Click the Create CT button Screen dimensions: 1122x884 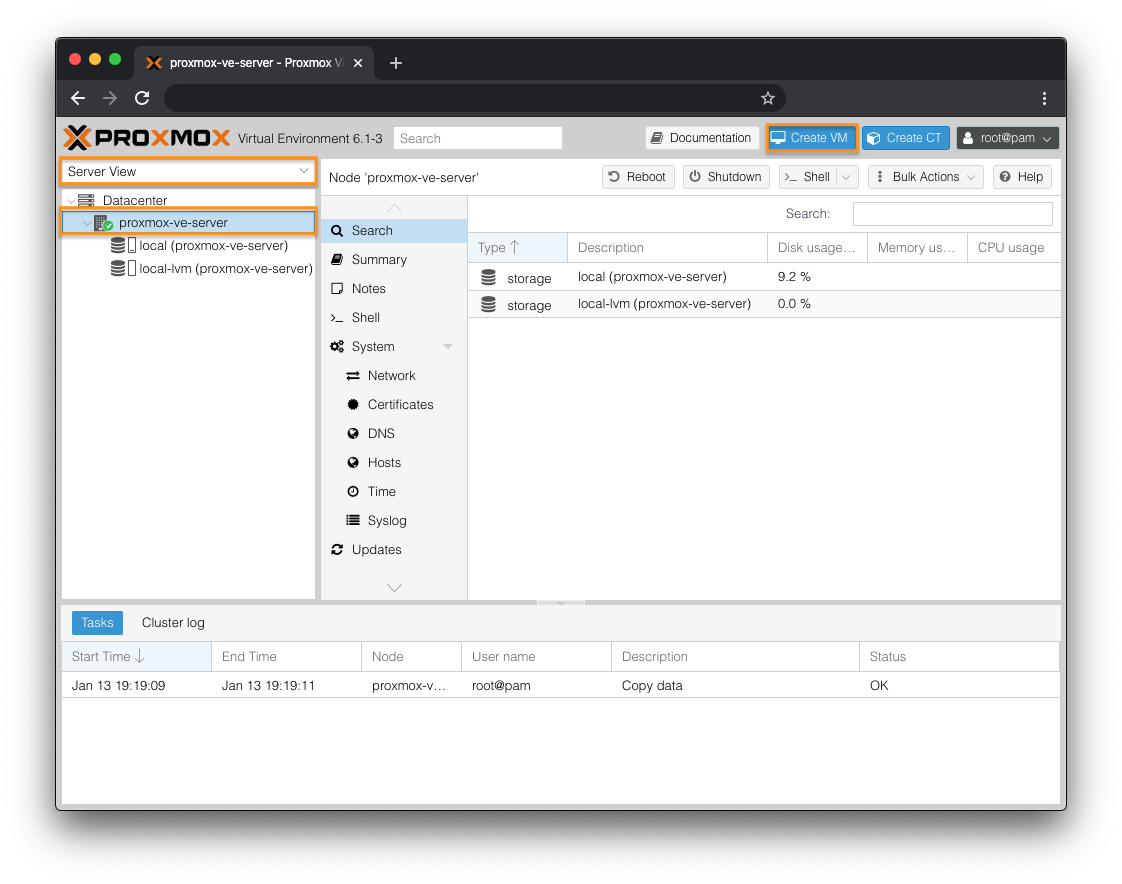[x=905, y=138]
